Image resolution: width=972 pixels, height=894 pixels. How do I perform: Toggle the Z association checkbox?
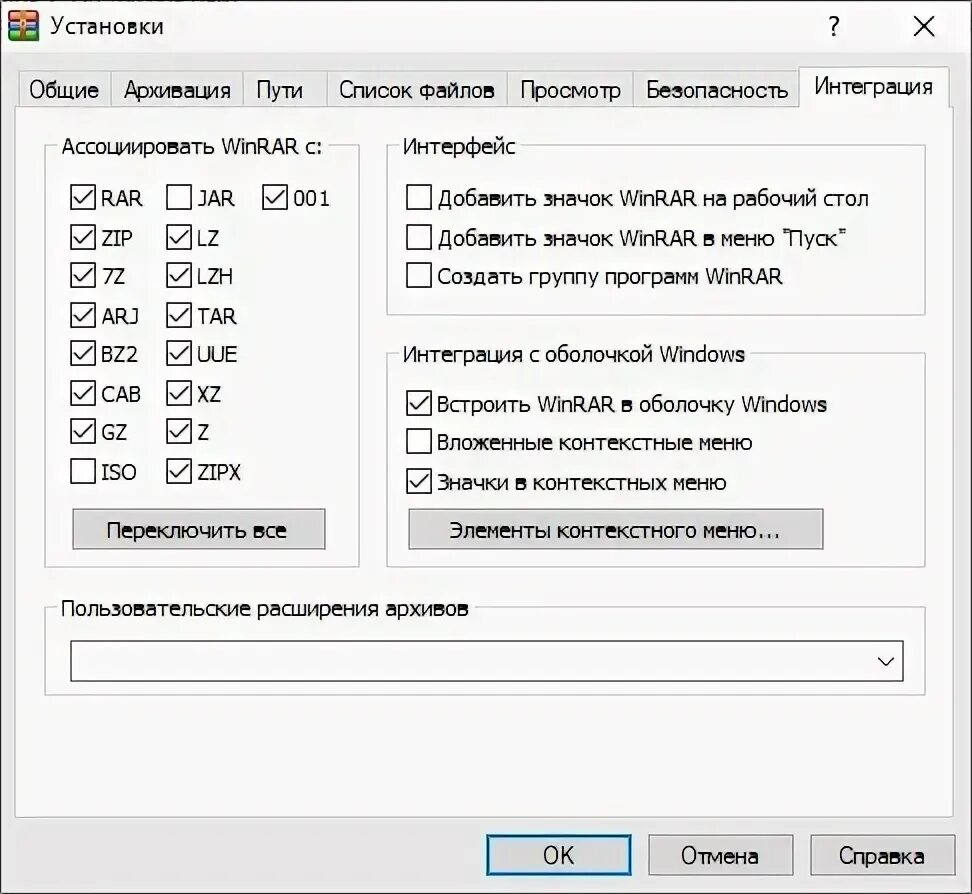(x=179, y=432)
